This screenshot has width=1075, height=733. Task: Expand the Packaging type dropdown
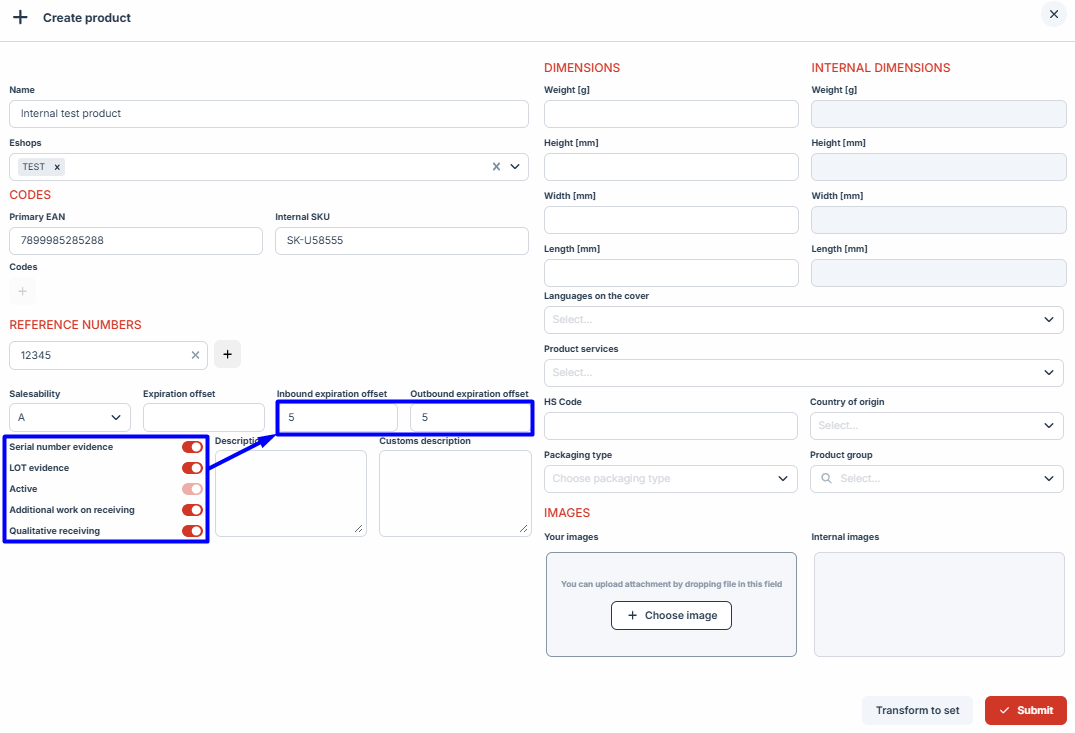670,479
